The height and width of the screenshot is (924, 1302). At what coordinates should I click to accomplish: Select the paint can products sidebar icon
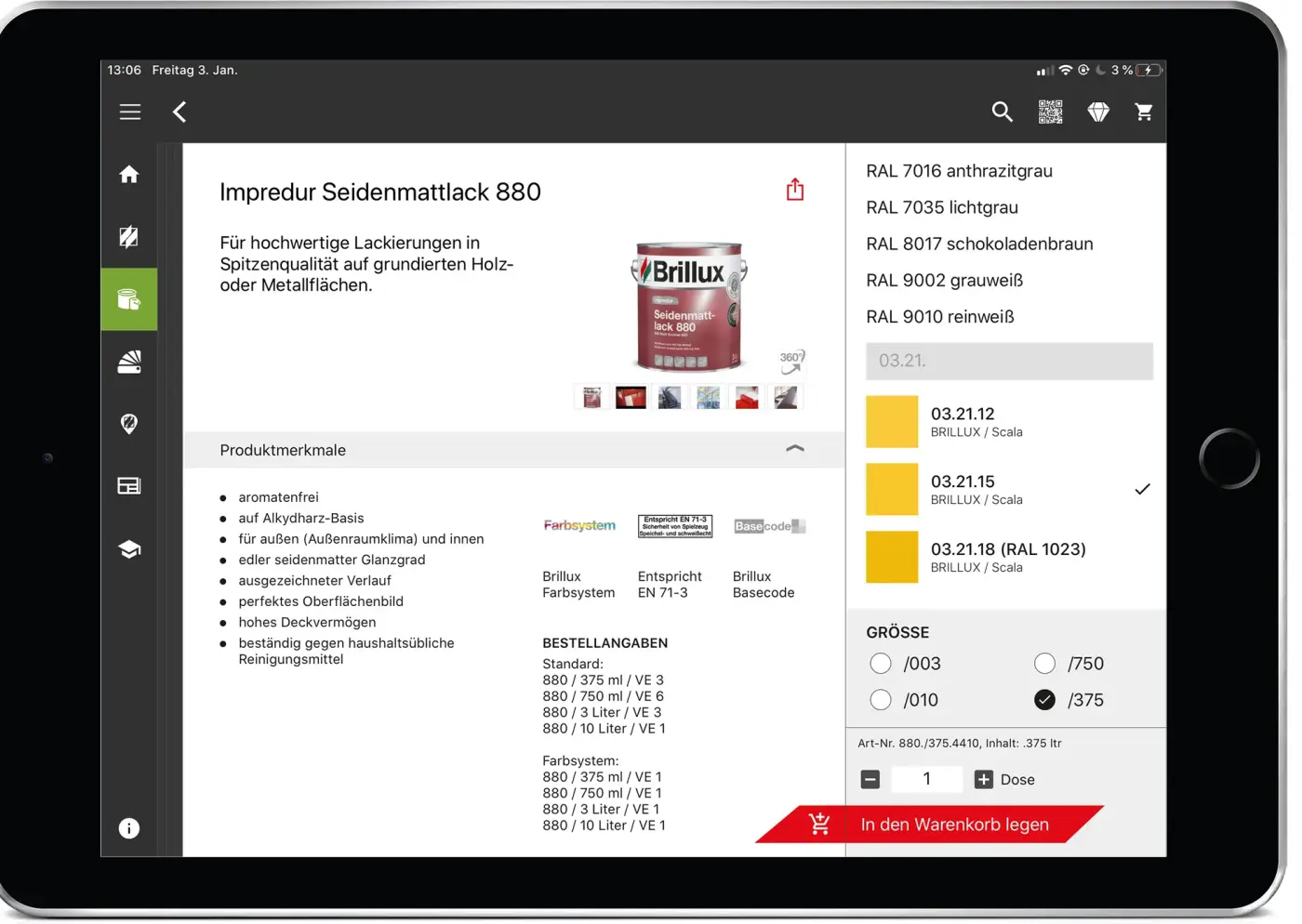[x=129, y=299]
